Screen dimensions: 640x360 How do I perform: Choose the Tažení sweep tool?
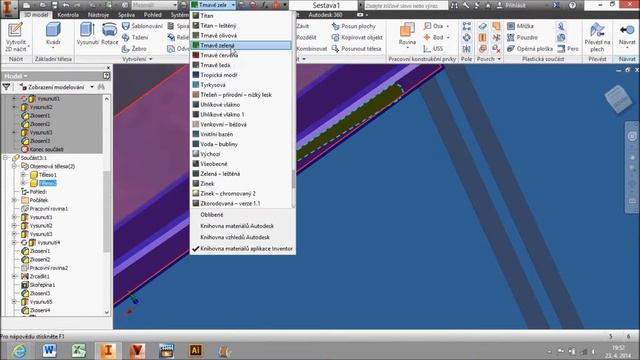135,38
